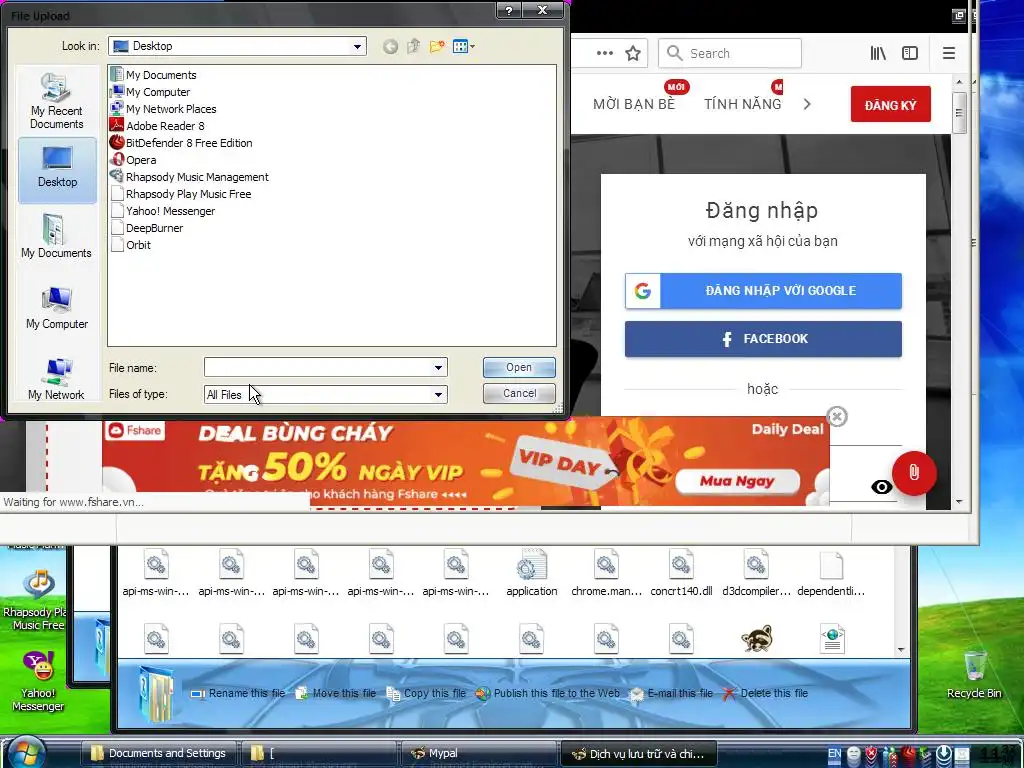
Task: Click the Open button
Action: 519,368
